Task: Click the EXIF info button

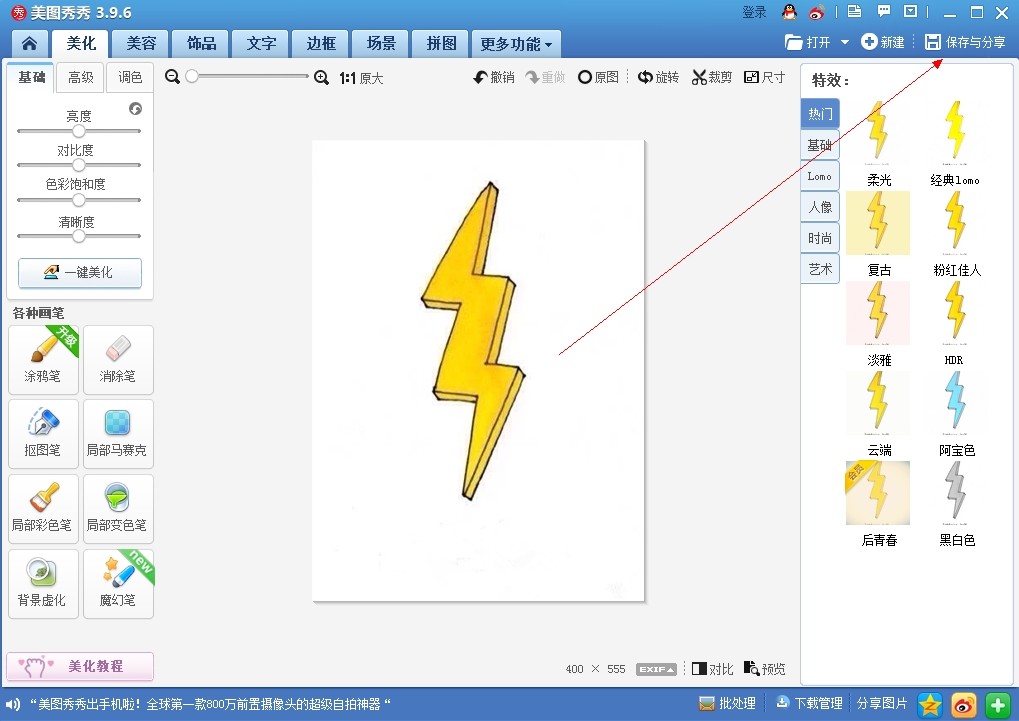Action: [656, 669]
